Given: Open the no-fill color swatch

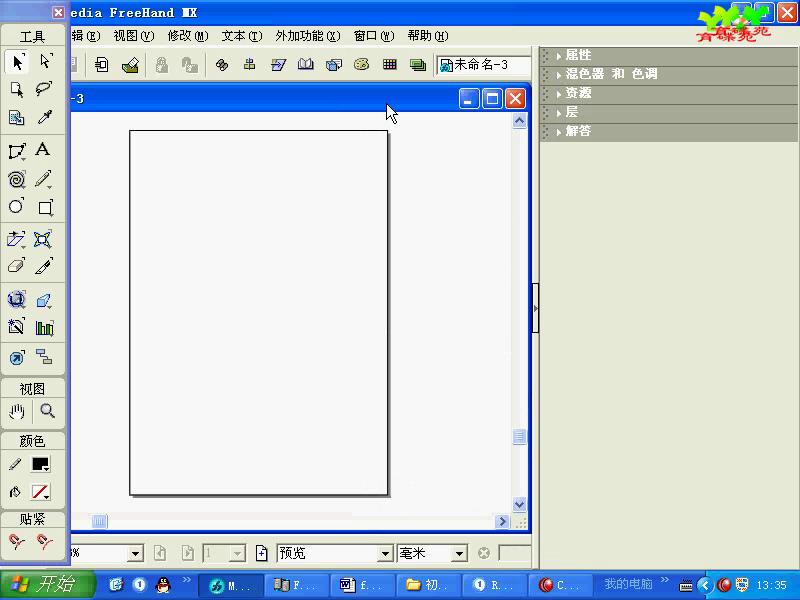Looking at the screenshot, I should [x=41, y=492].
